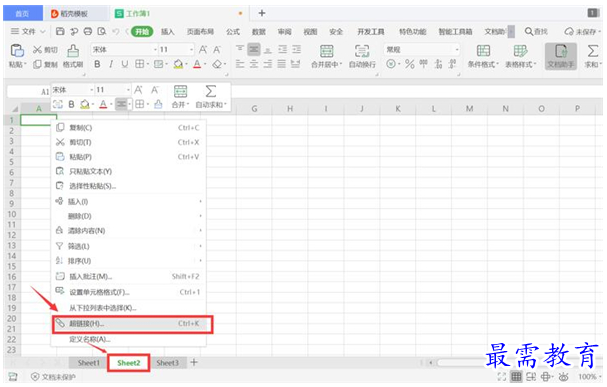Switch to the 视图 (View) tab

[310, 32]
